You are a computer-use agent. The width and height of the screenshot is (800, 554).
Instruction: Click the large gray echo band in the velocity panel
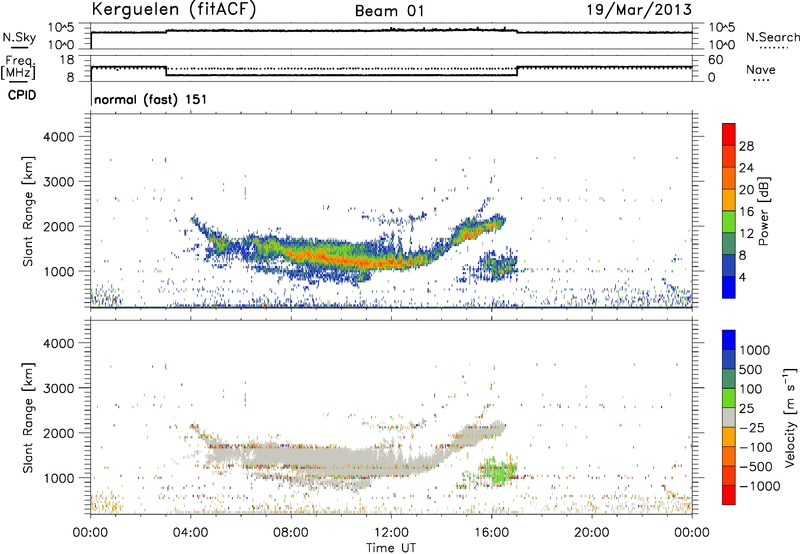[327, 458]
